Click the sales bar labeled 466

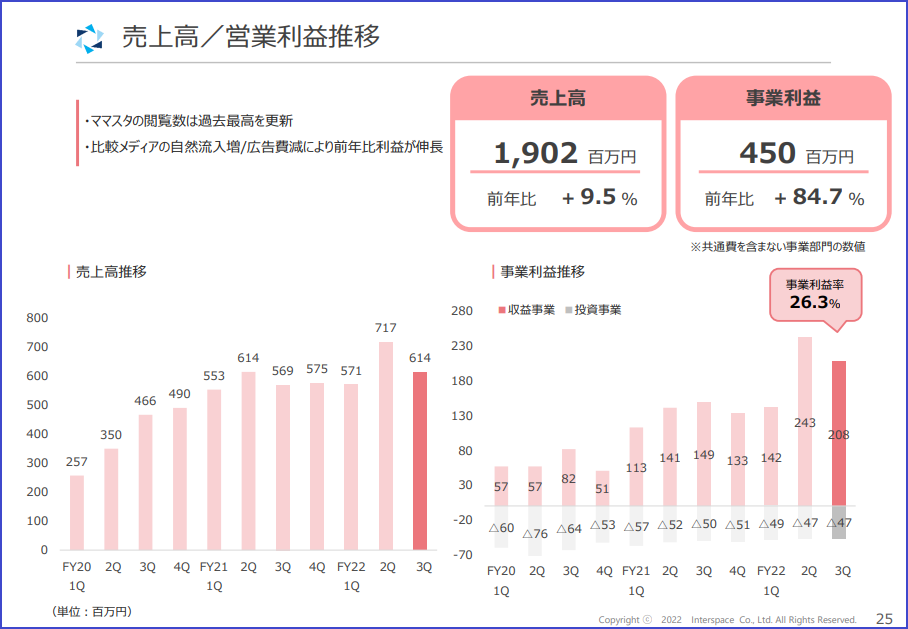pyautogui.click(x=145, y=482)
